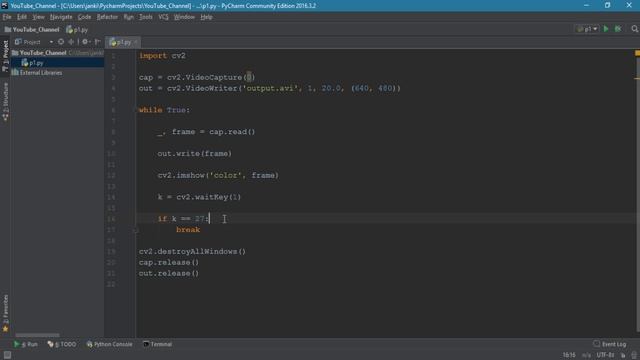Place cursor on 'import cv2' line

coord(162,56)
